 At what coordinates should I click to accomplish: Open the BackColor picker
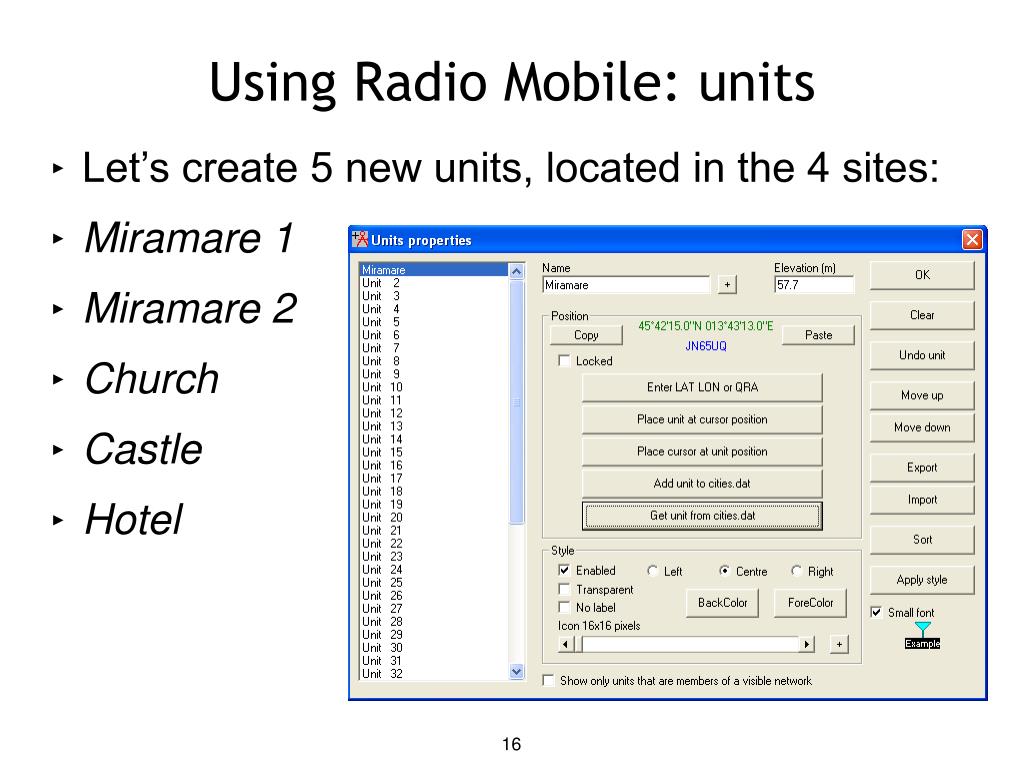click(722, 603)
